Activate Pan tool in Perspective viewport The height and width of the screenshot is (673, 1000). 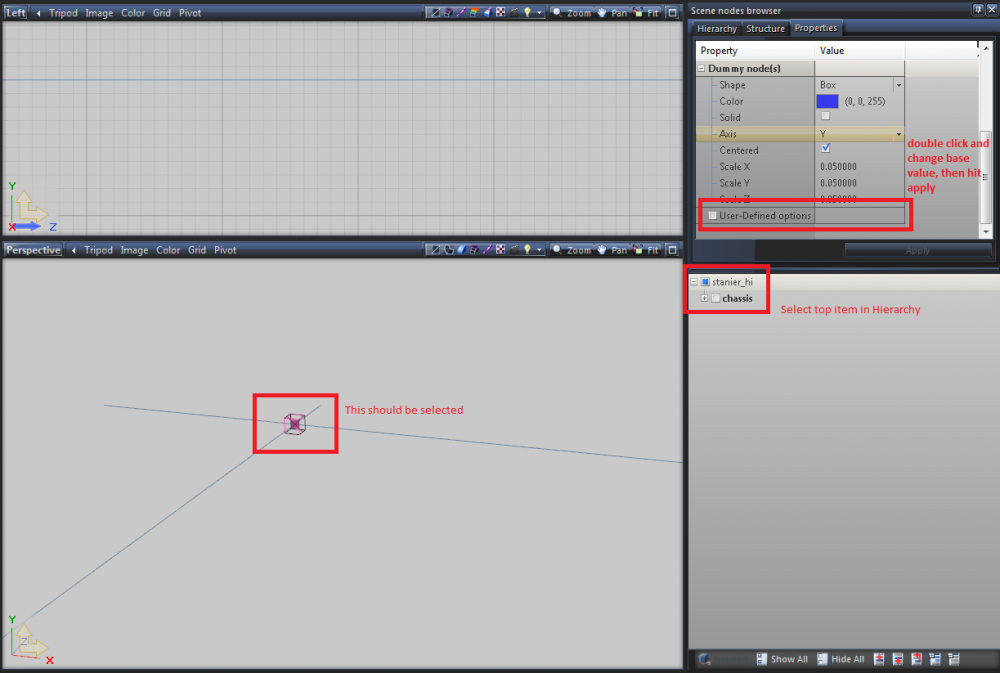(x=612, y=250)
